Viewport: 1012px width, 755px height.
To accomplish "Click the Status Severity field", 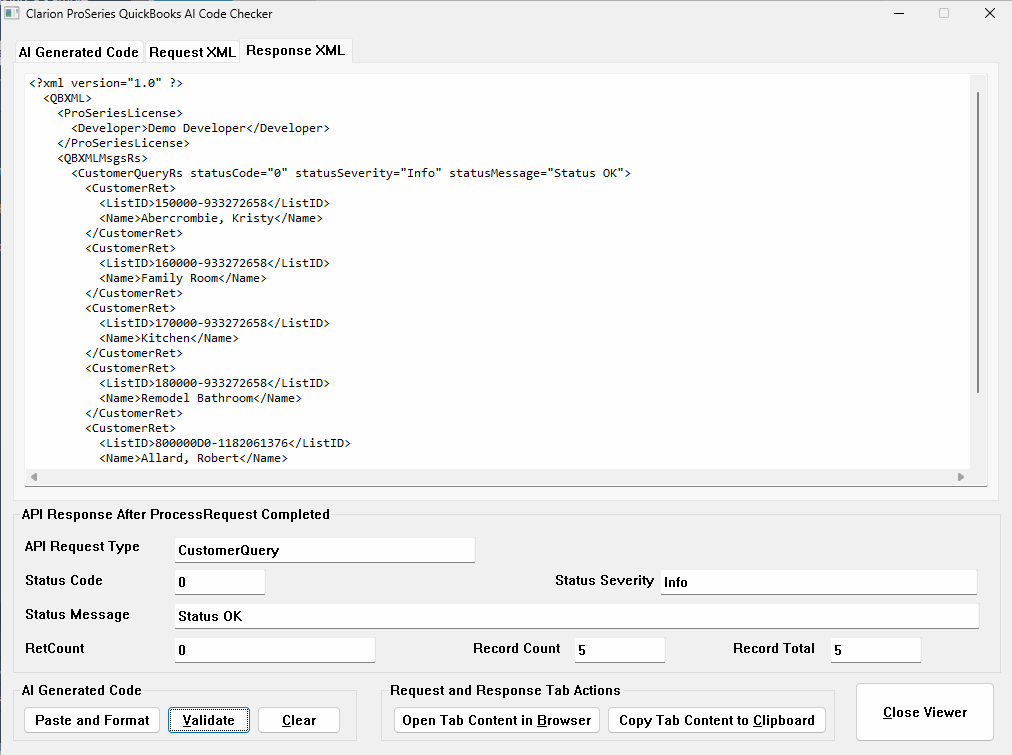I will point(818,582).
